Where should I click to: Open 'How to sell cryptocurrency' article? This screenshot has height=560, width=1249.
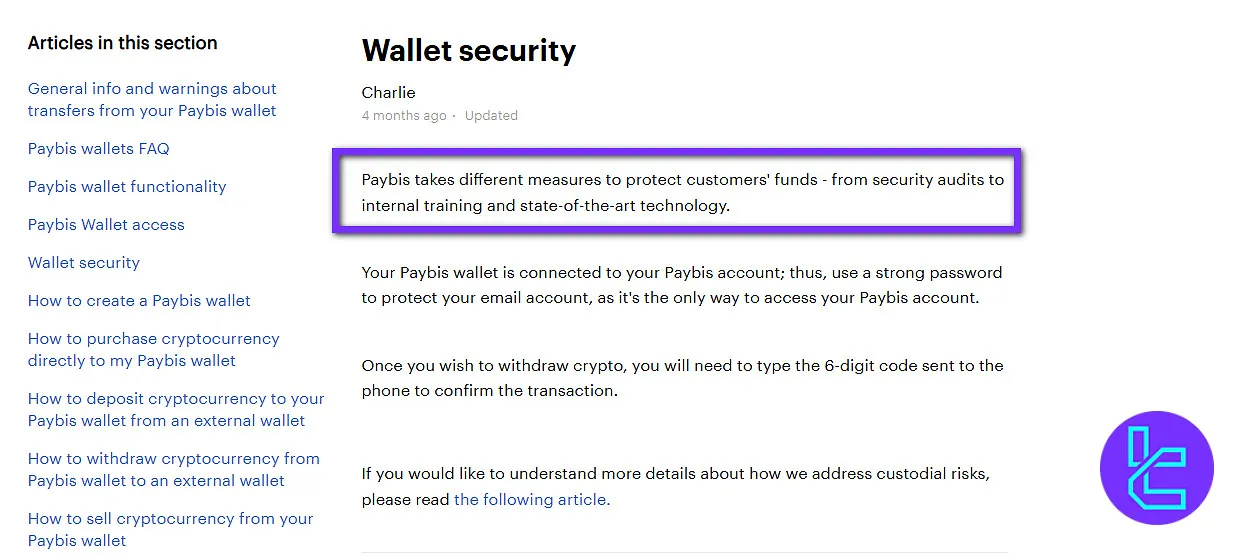tap(171, 530)
